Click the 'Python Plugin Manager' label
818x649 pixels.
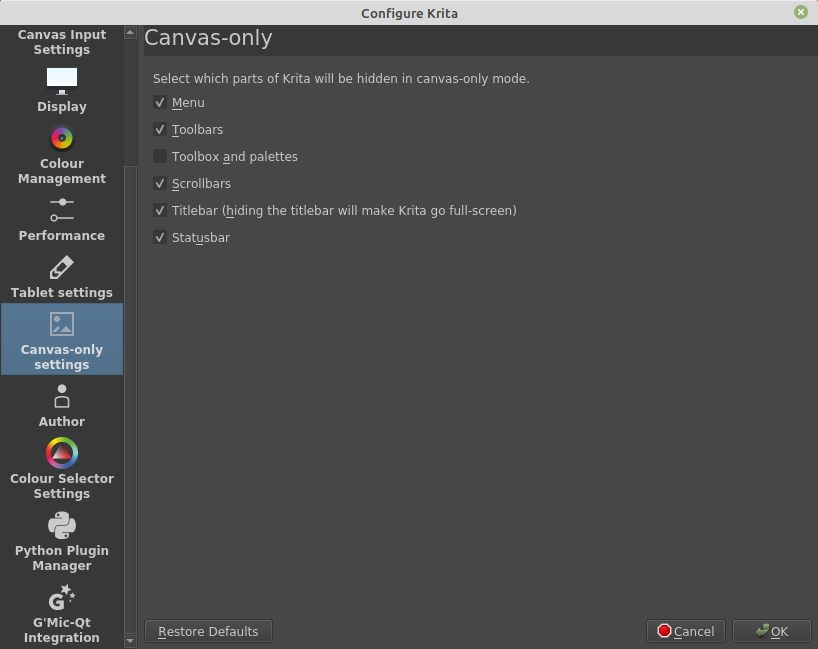click(62, 558)
